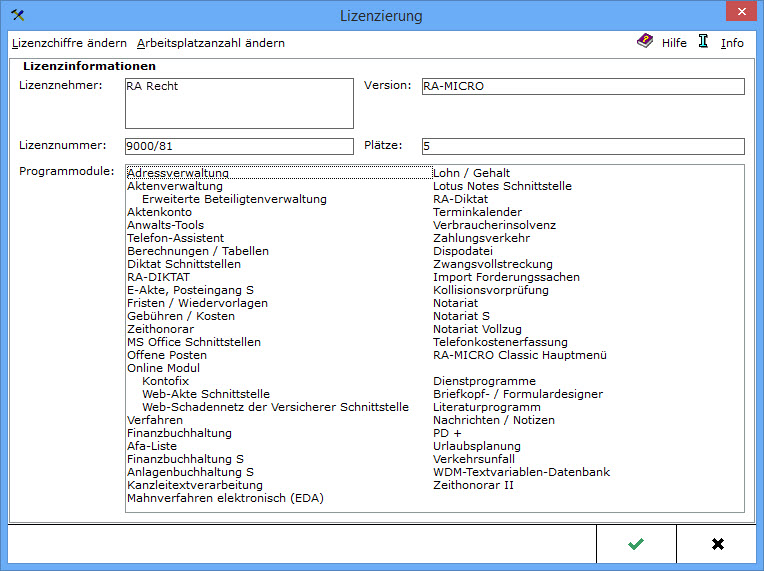The width and height of the screenshot is (764, 571).
Task: Click the tools icon in the title bar
Action: point(18,15)
